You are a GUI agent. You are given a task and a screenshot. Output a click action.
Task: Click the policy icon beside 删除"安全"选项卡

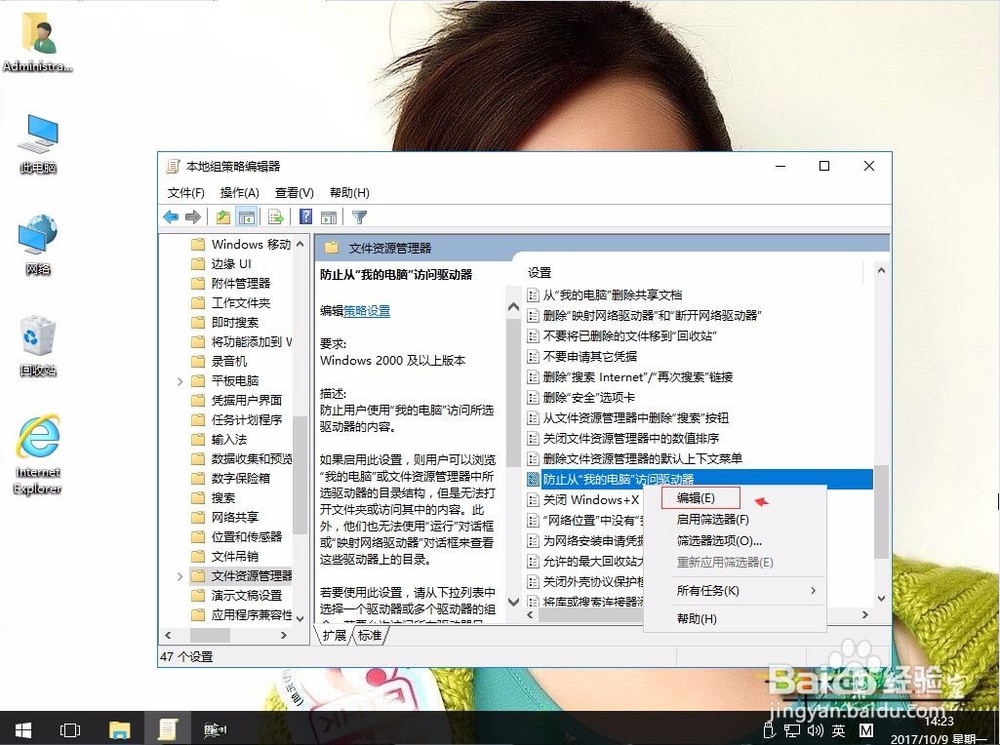tap(533, 397)
